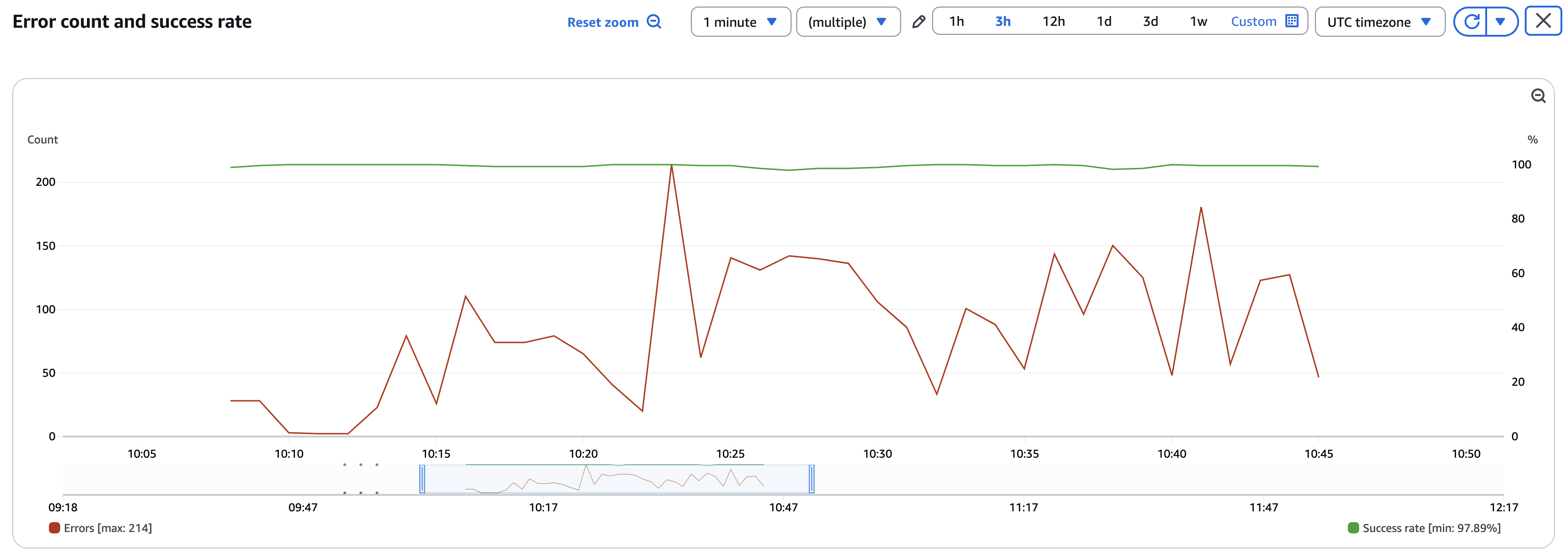The width and height of the screenshot is (1568, 556).
Task: Select the 3d time range
Action: [x=1150, y=21]
